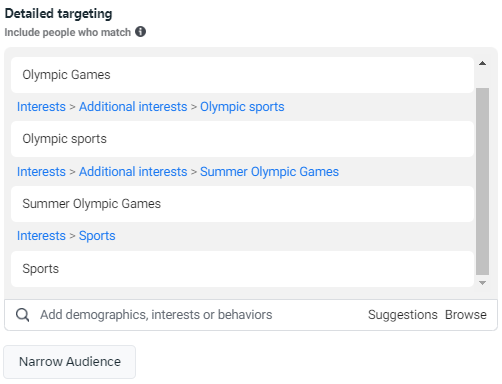Open Browse in the targeting search box
This screenshot has width=502, height=384.
click(x=466, y=315)
